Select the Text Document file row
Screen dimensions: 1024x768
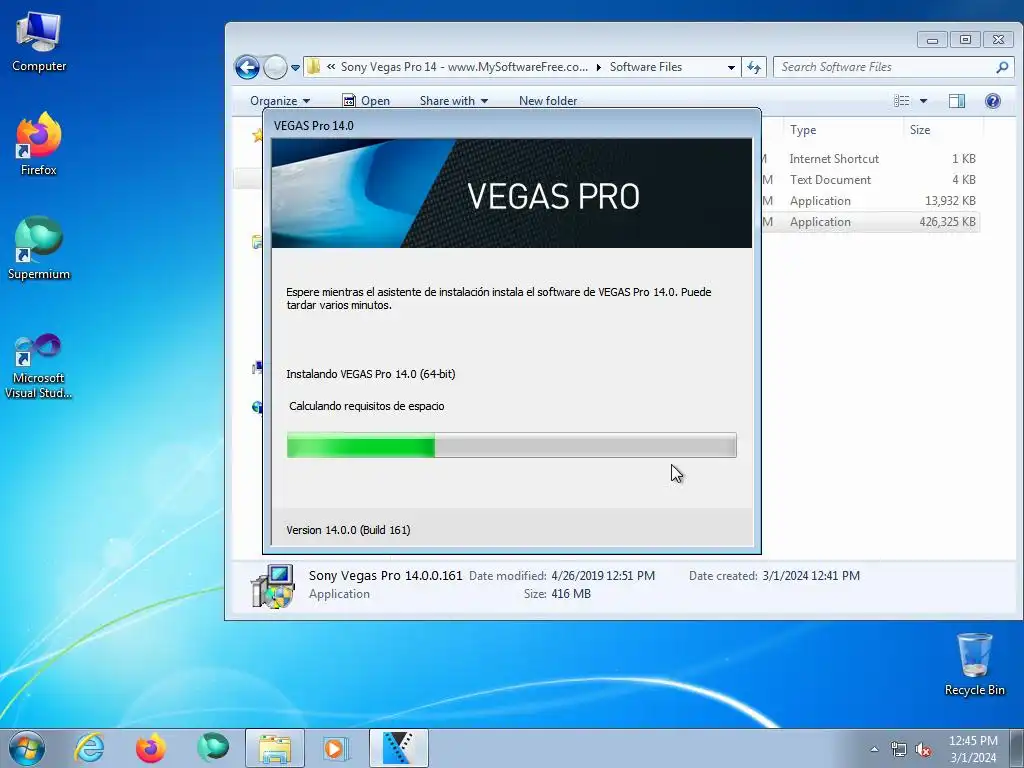[871, 180]
